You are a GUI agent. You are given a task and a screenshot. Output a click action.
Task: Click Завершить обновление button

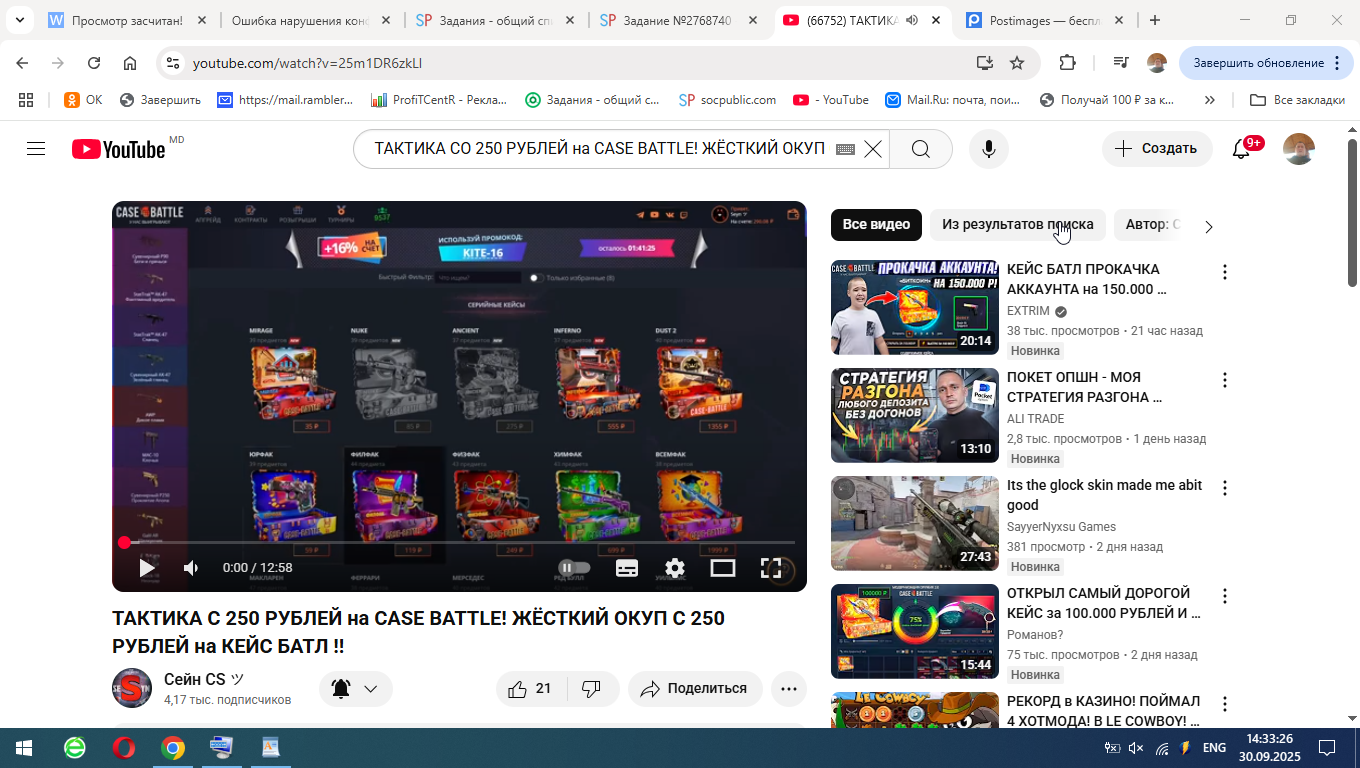coord(1266,63)
